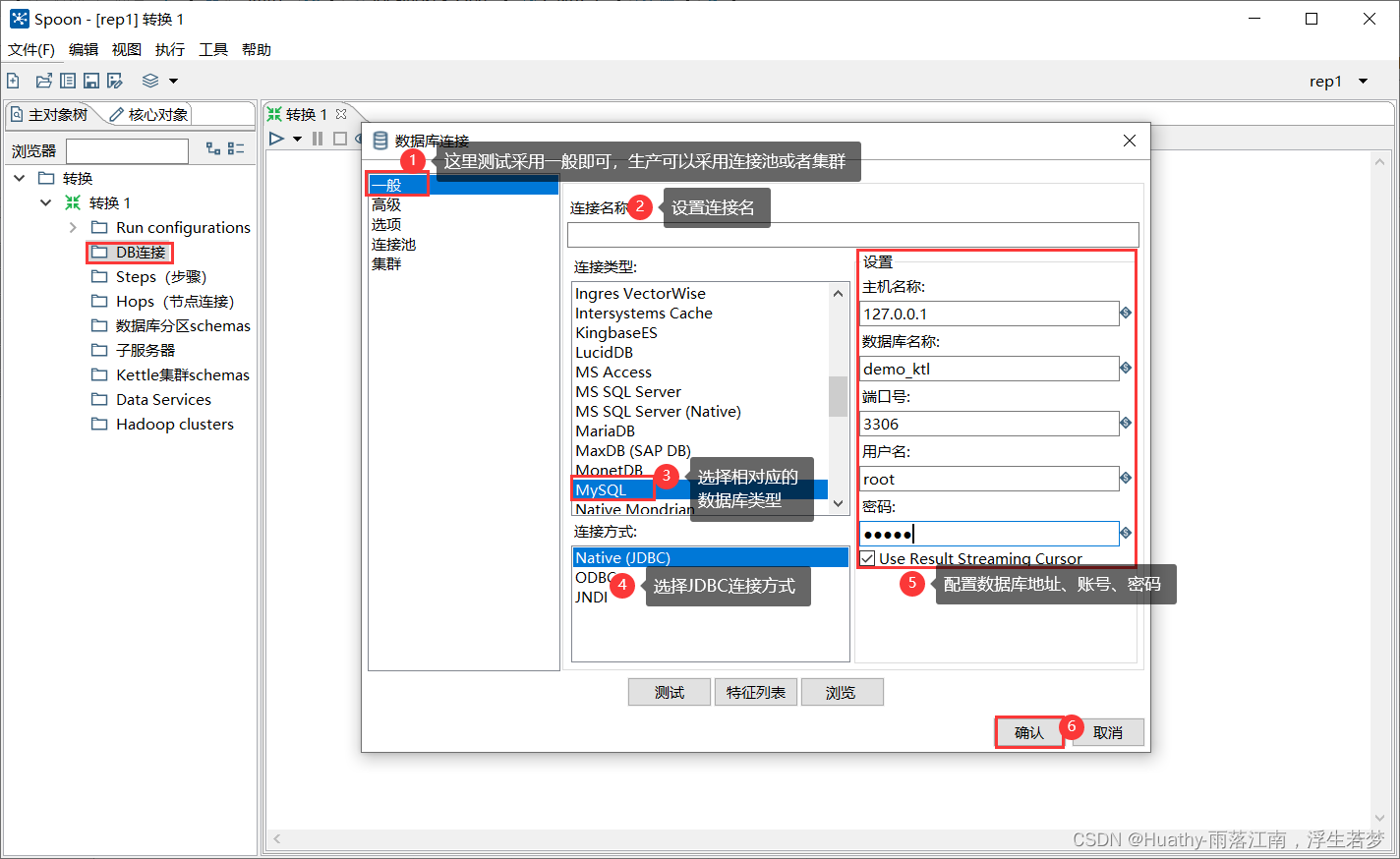This screenshot has height=859, width=1400.
Task: Click the variable icon beside the 端口号 field
Action: (1126, 423)
